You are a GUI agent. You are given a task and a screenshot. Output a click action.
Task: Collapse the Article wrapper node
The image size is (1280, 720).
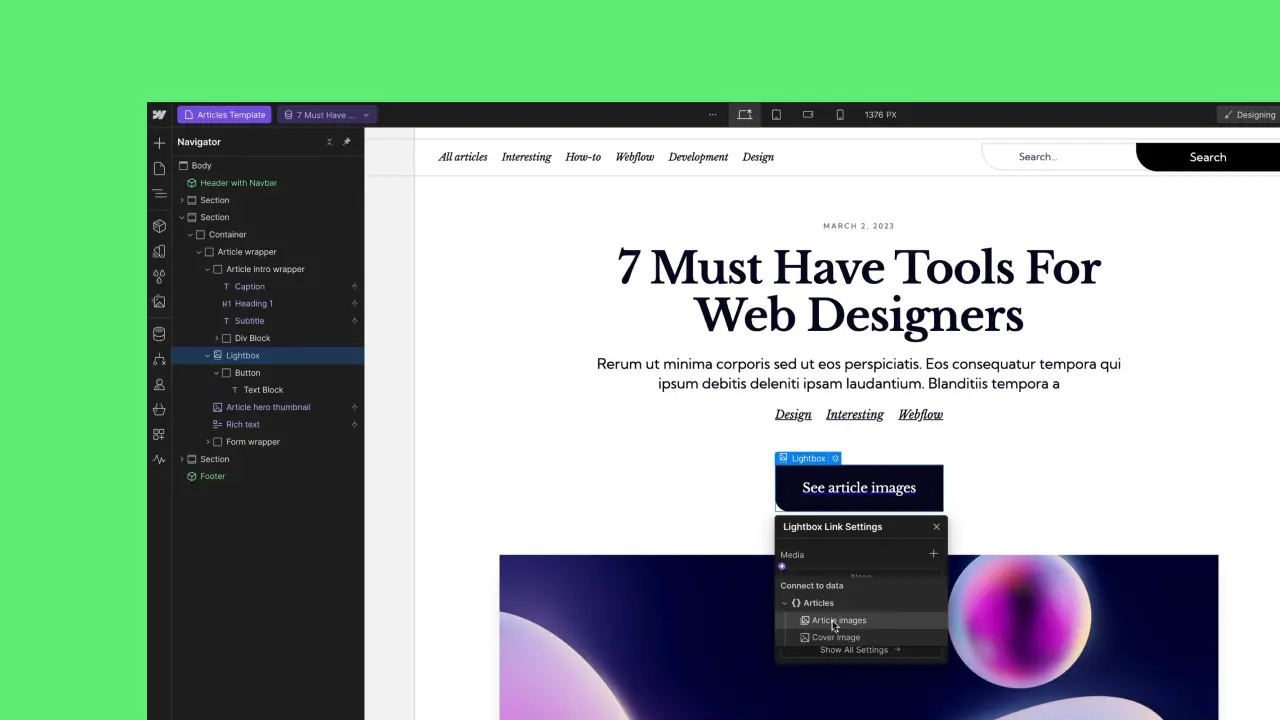tap(199, 252)
